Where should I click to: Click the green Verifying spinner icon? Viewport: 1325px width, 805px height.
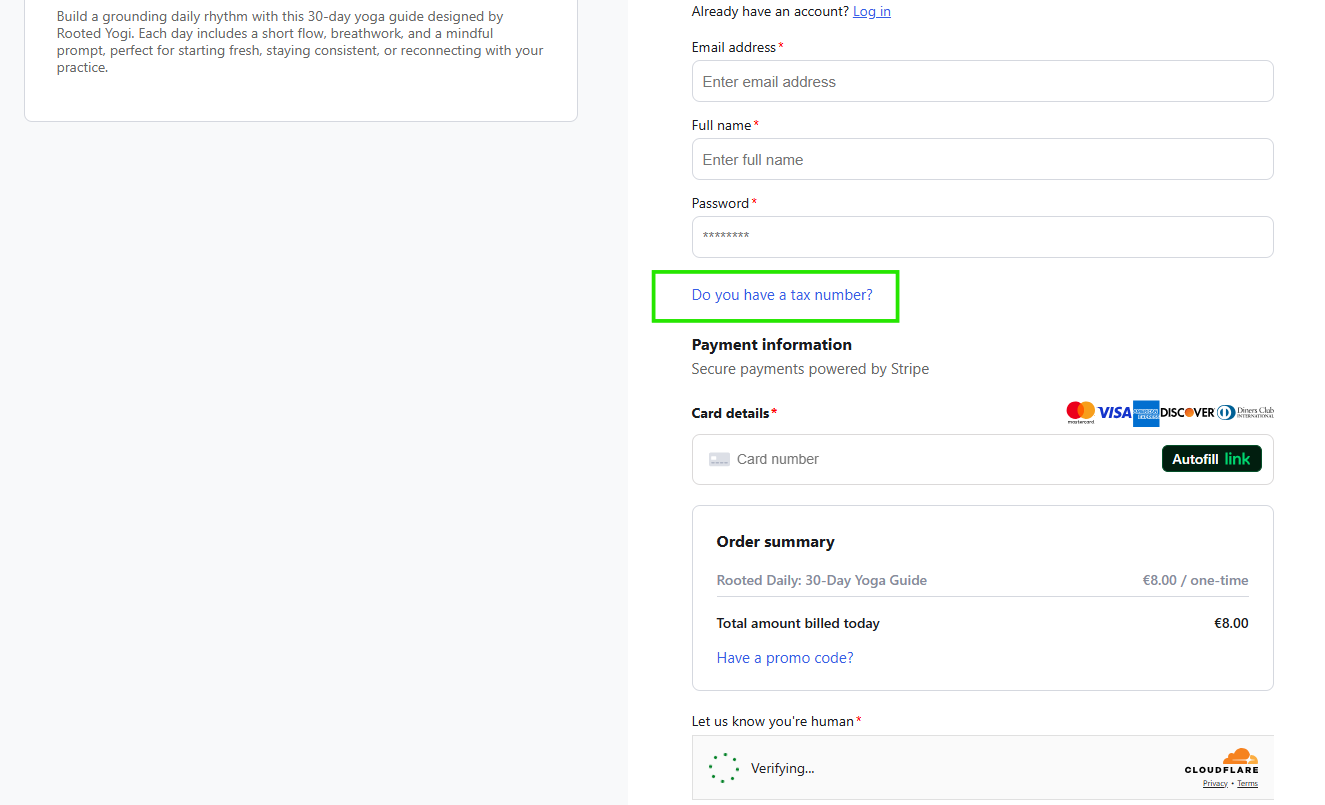723,768
